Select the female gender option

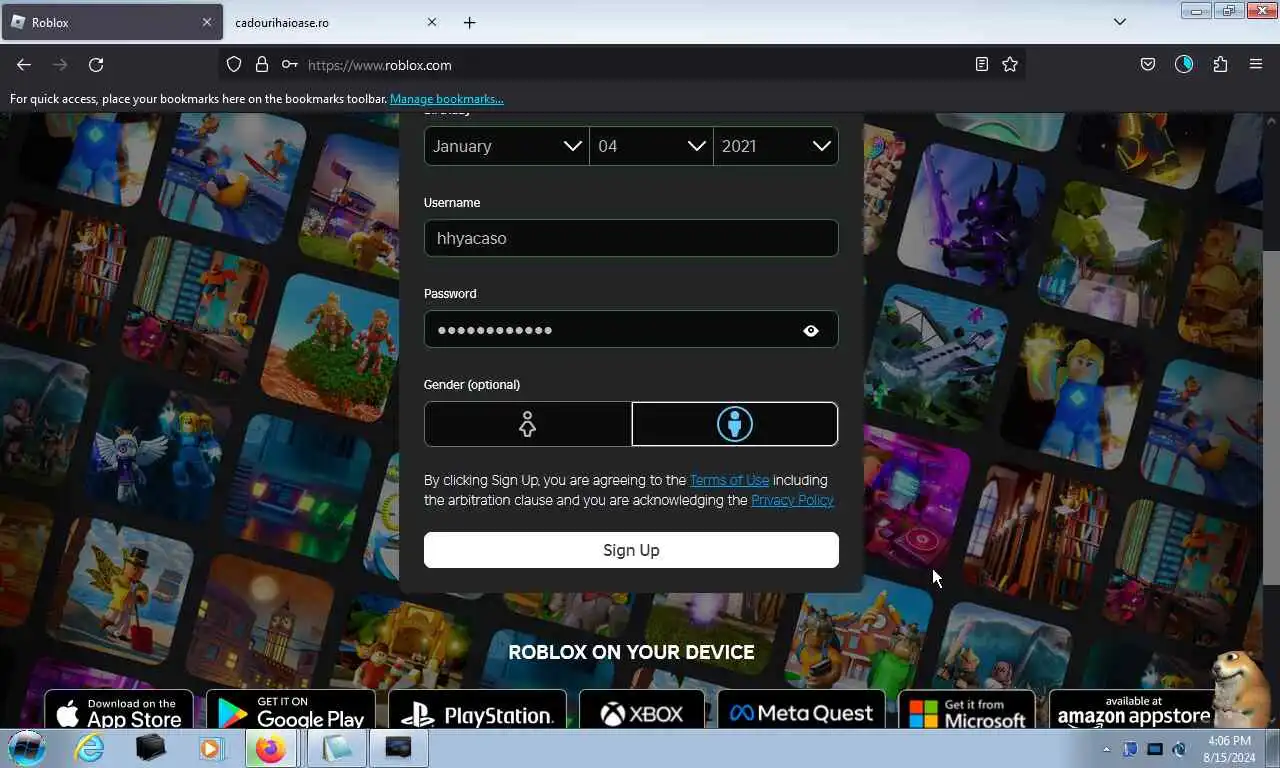click(528, 424)
